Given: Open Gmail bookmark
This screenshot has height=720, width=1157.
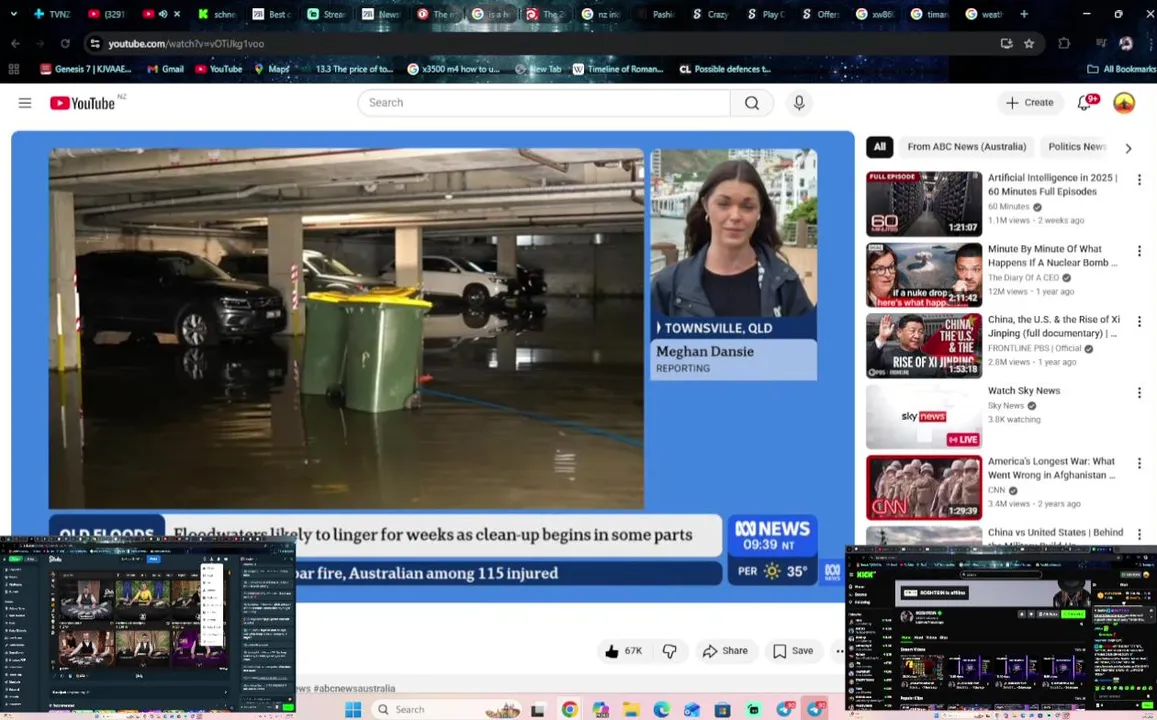Looking at the screenshot, I should tap(165, 69).
